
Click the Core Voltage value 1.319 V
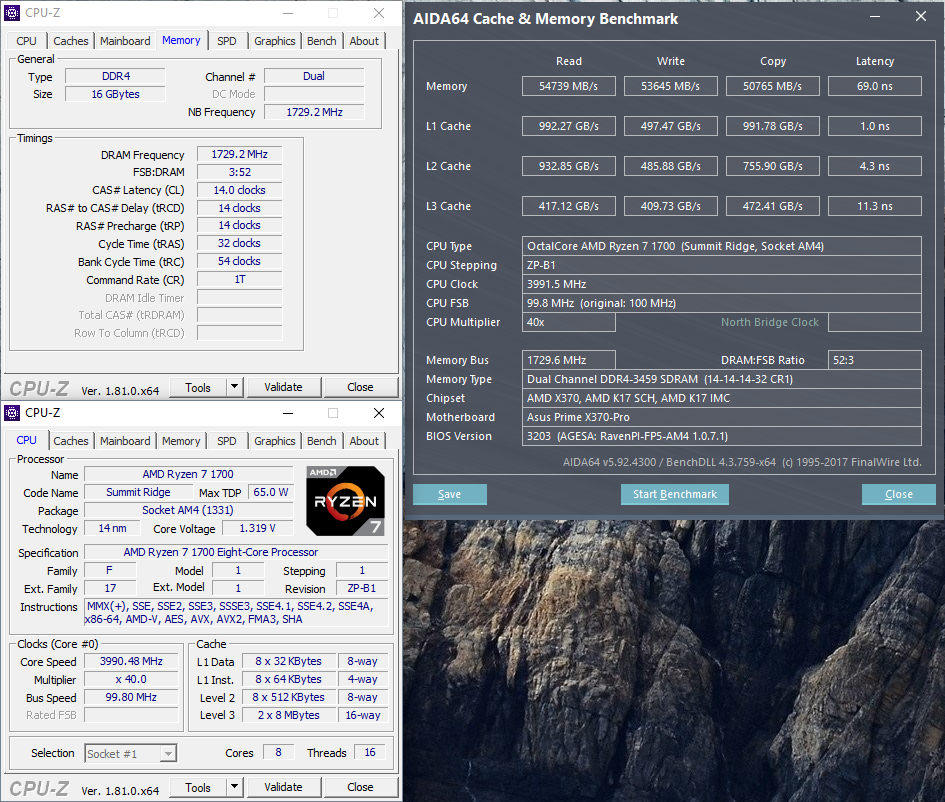pyautogui.click(x=257, y=528)
